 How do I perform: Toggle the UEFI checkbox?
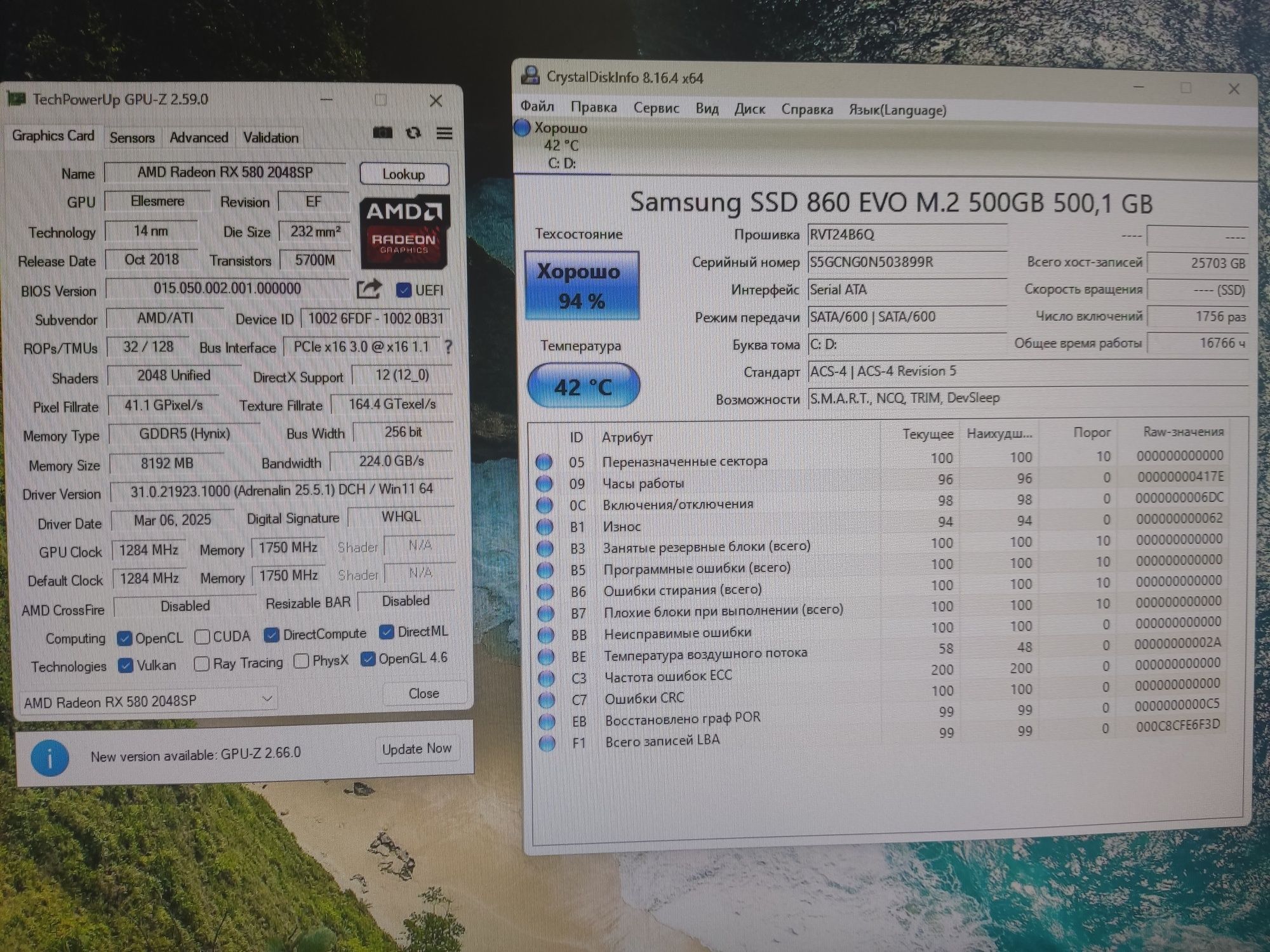click(x=403, y=290)
